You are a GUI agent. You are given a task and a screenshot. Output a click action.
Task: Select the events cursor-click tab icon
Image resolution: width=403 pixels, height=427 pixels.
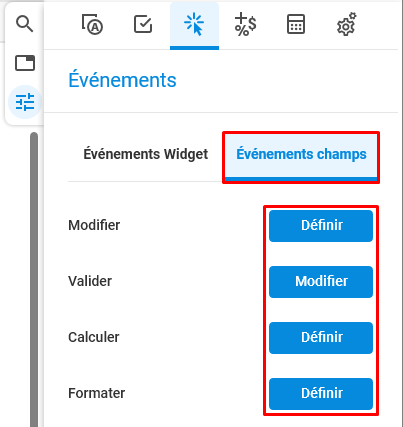194,25
